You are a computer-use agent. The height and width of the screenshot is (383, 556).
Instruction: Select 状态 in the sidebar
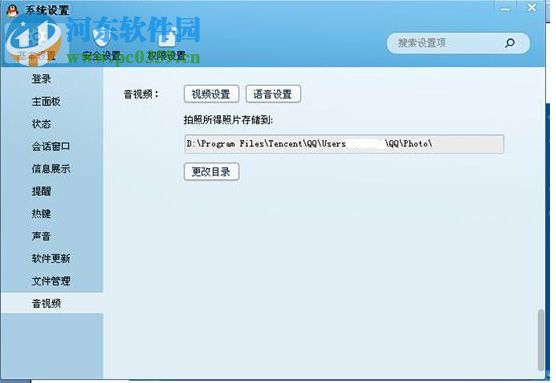click(41, 124)
